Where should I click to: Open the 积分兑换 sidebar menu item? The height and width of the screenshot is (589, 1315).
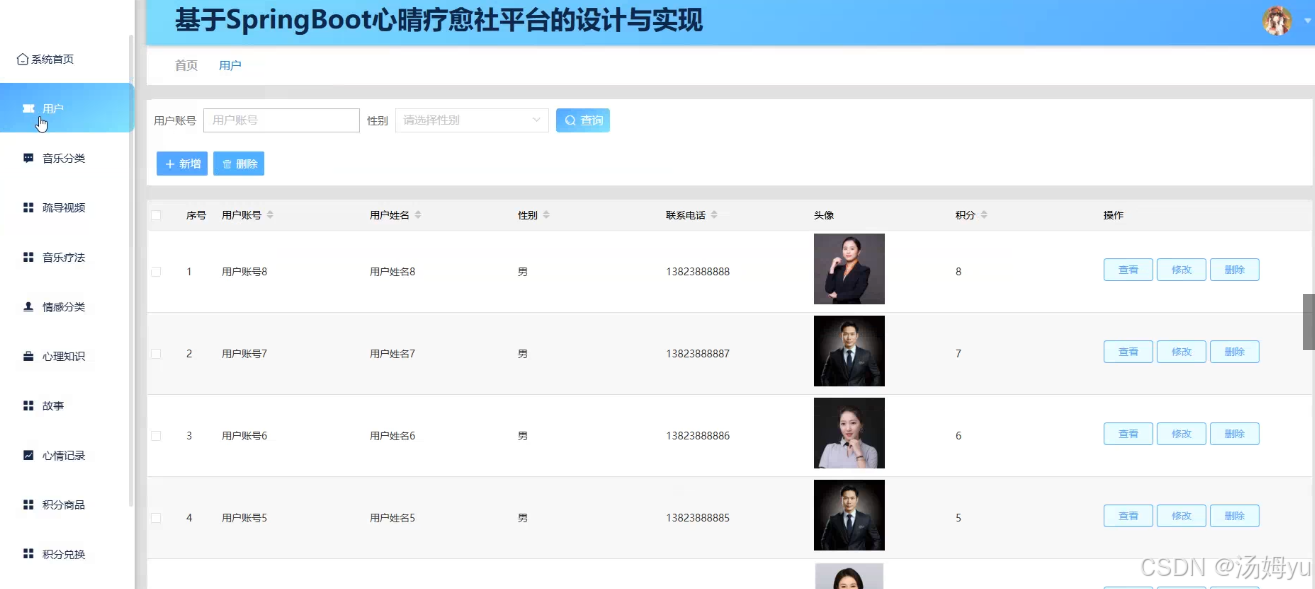coord(66,554)
